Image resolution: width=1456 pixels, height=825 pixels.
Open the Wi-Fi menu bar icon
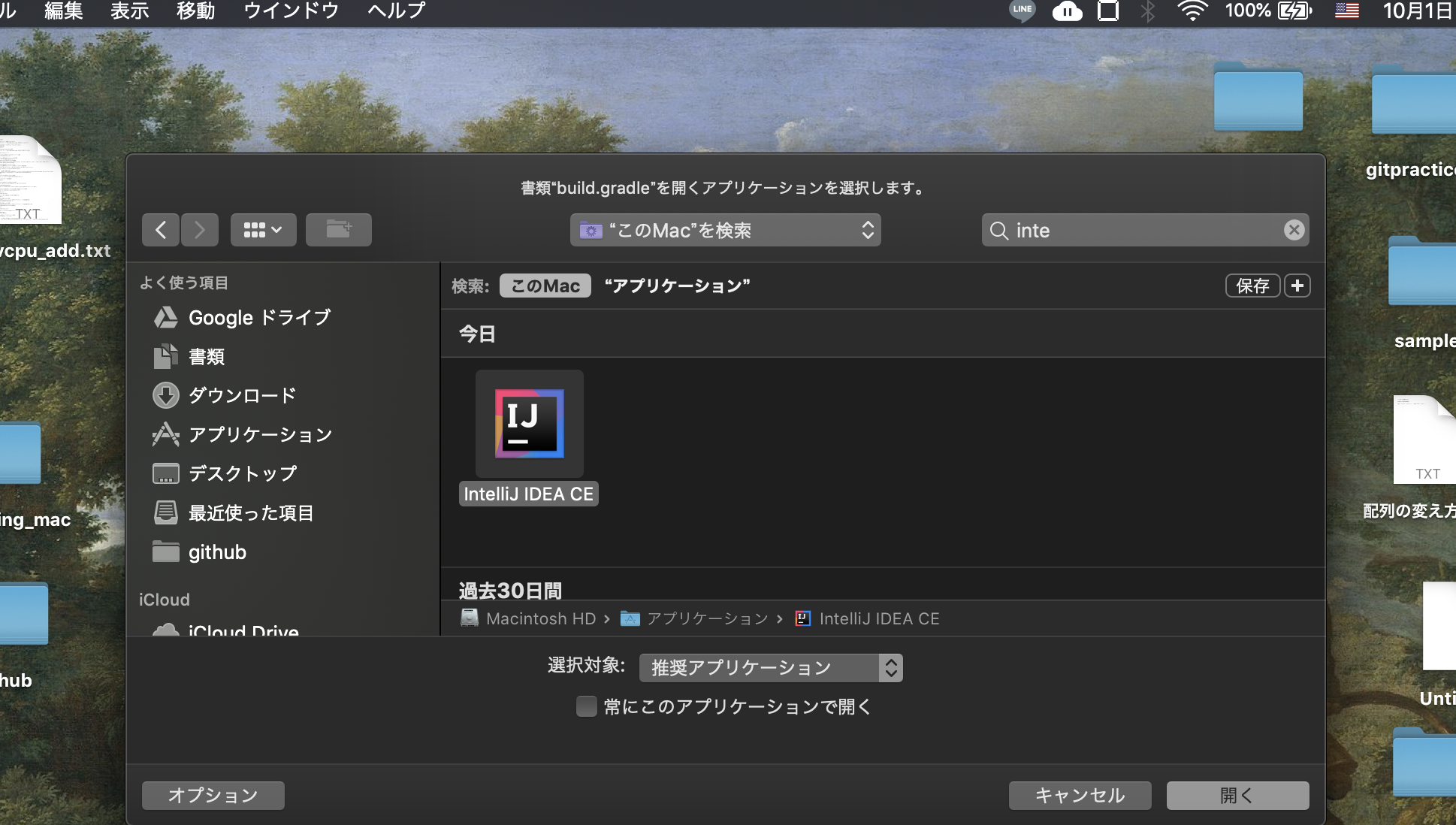(1192, 11)
